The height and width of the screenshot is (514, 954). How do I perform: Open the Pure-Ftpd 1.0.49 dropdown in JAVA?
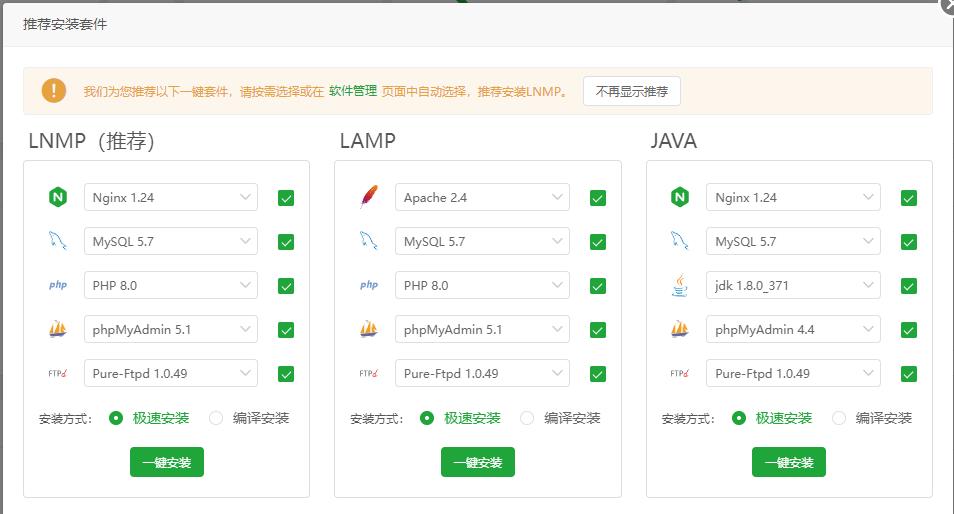793,373
